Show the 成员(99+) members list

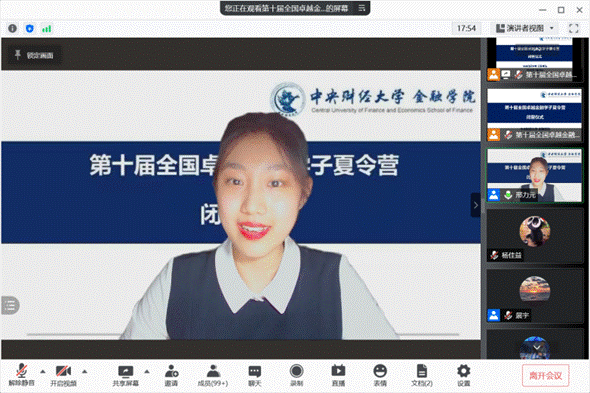pos(213,375)
